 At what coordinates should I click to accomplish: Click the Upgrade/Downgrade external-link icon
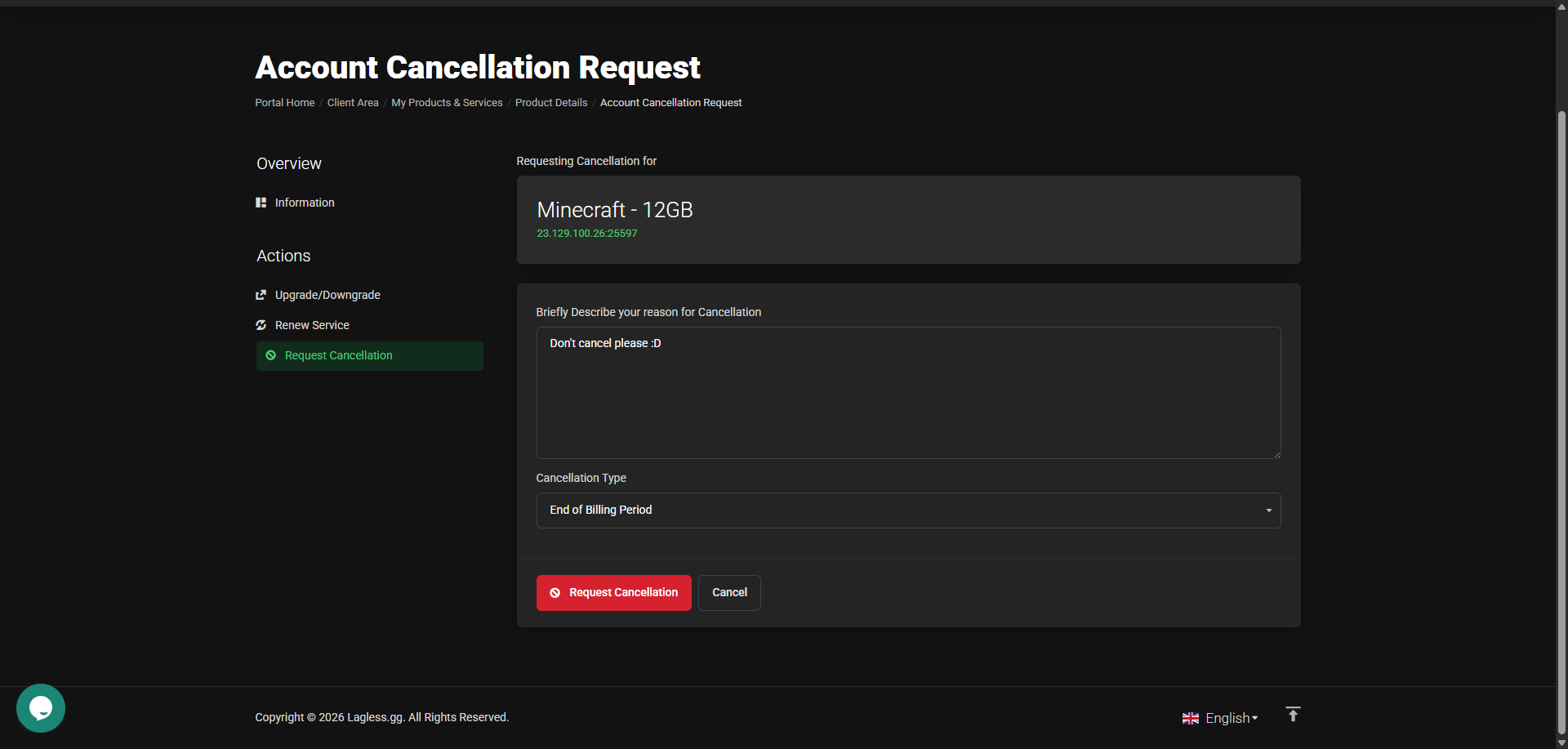click(261, 295)
